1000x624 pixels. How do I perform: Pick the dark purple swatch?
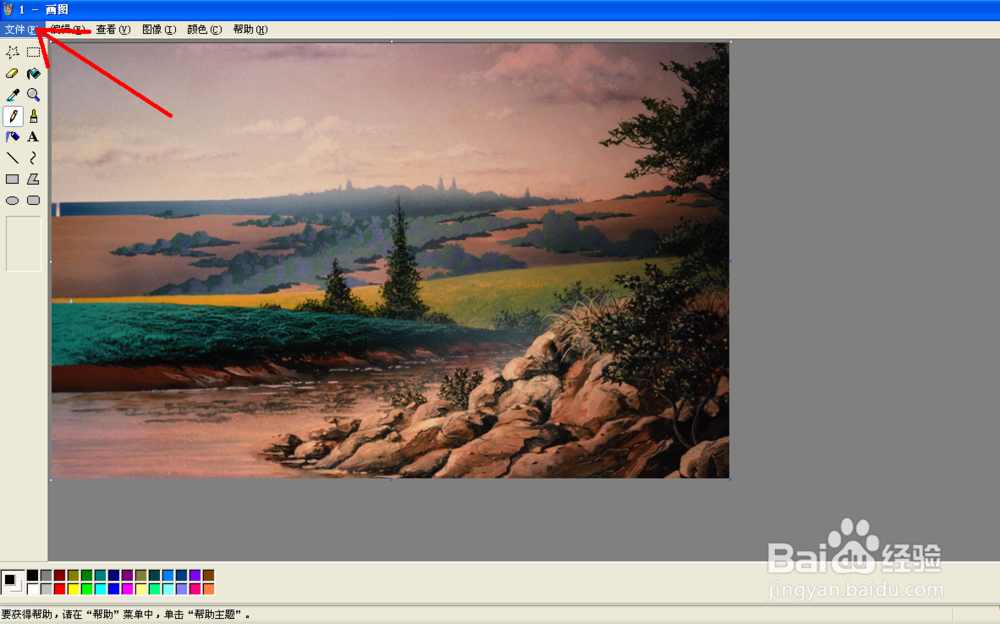coord(128,576)
